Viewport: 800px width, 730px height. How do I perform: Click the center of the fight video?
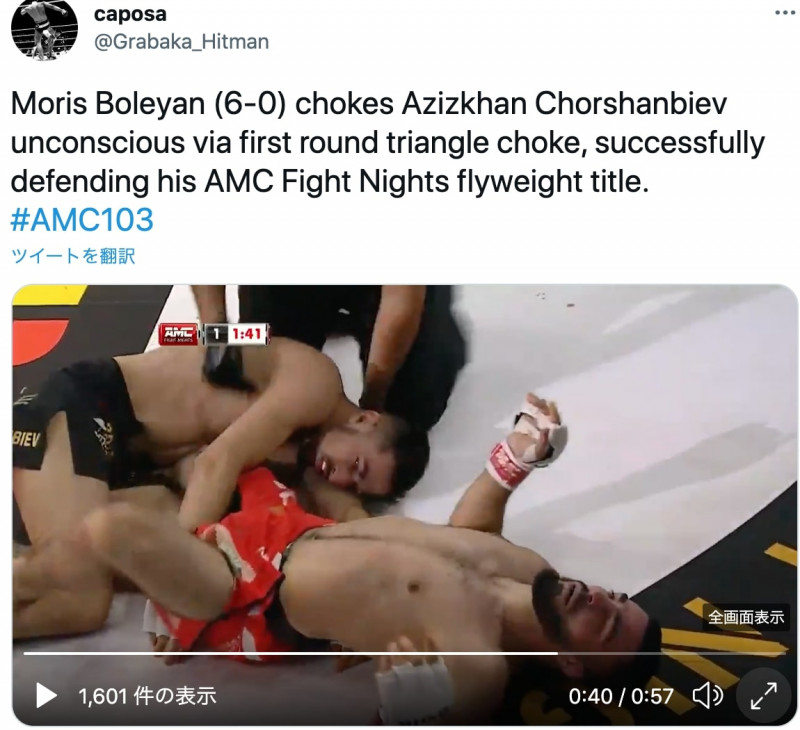coord(405,505)
